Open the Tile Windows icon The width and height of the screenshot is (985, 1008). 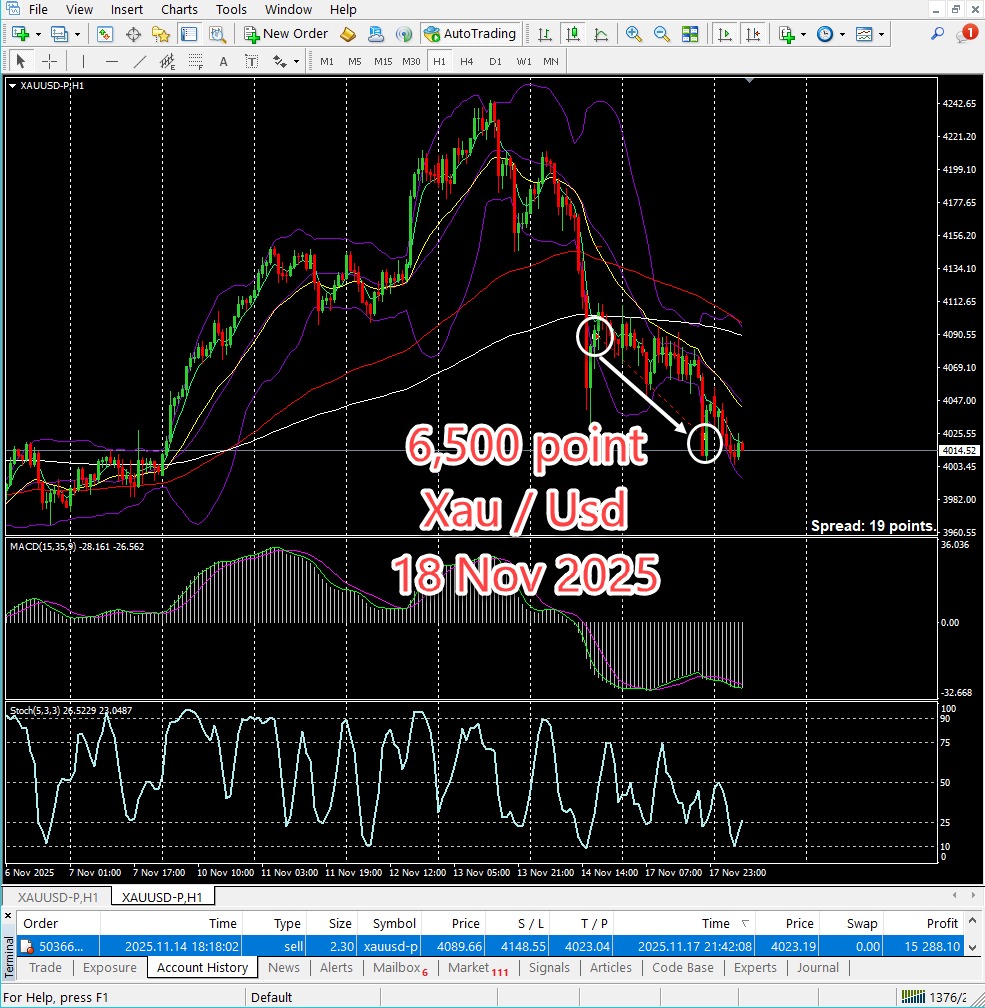point(690,34)
